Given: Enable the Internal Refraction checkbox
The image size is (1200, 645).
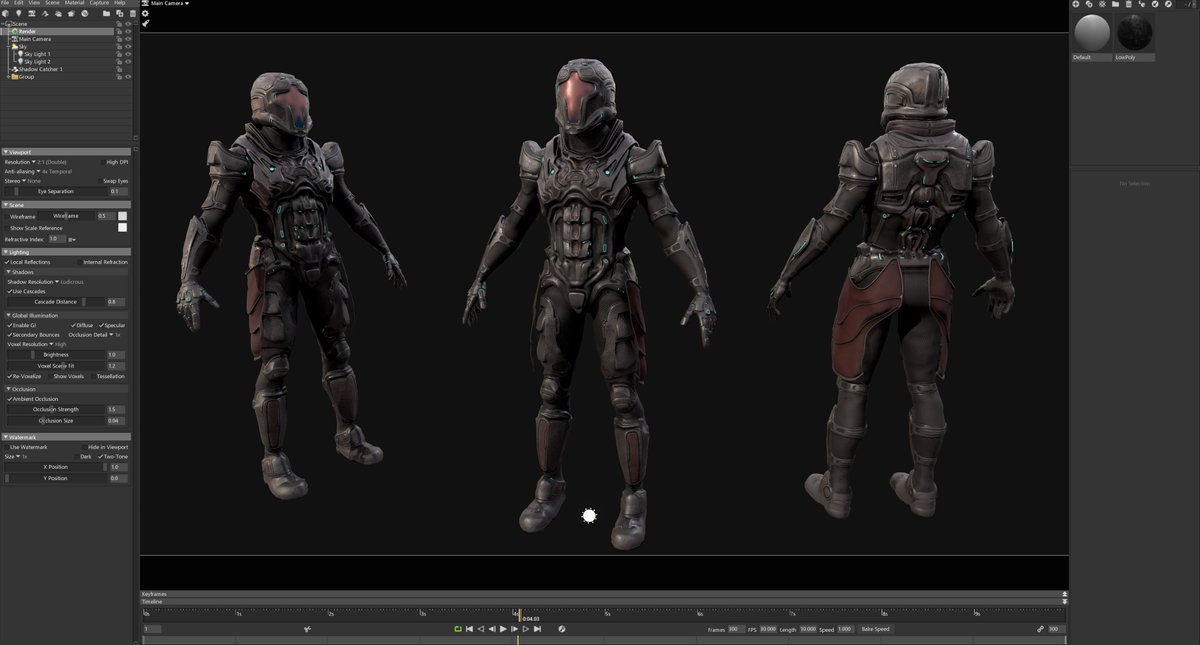Looking at the screenshot, I should pos(80,262).
